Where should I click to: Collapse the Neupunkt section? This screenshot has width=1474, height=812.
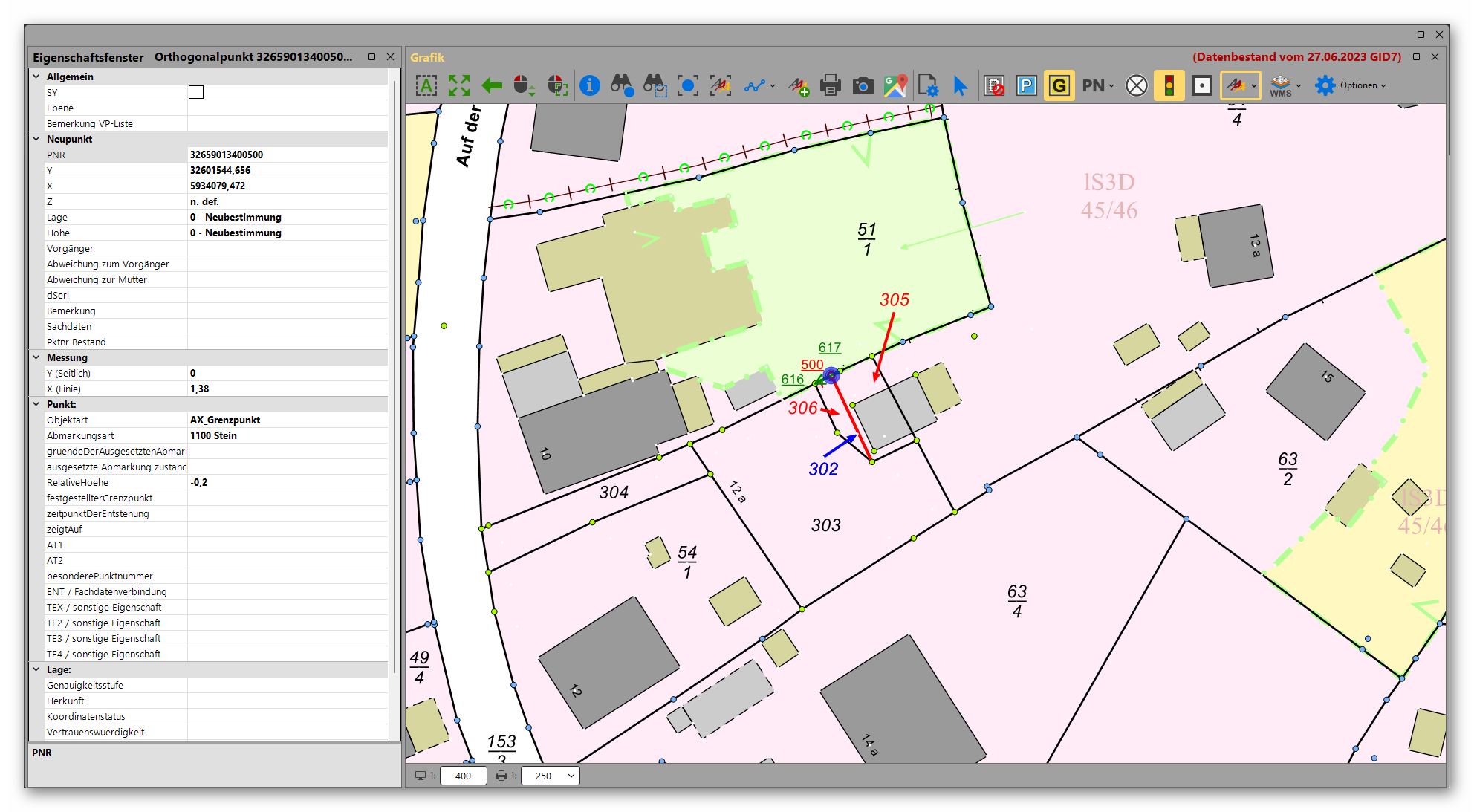pyautogui.click(x=36, y=139)
